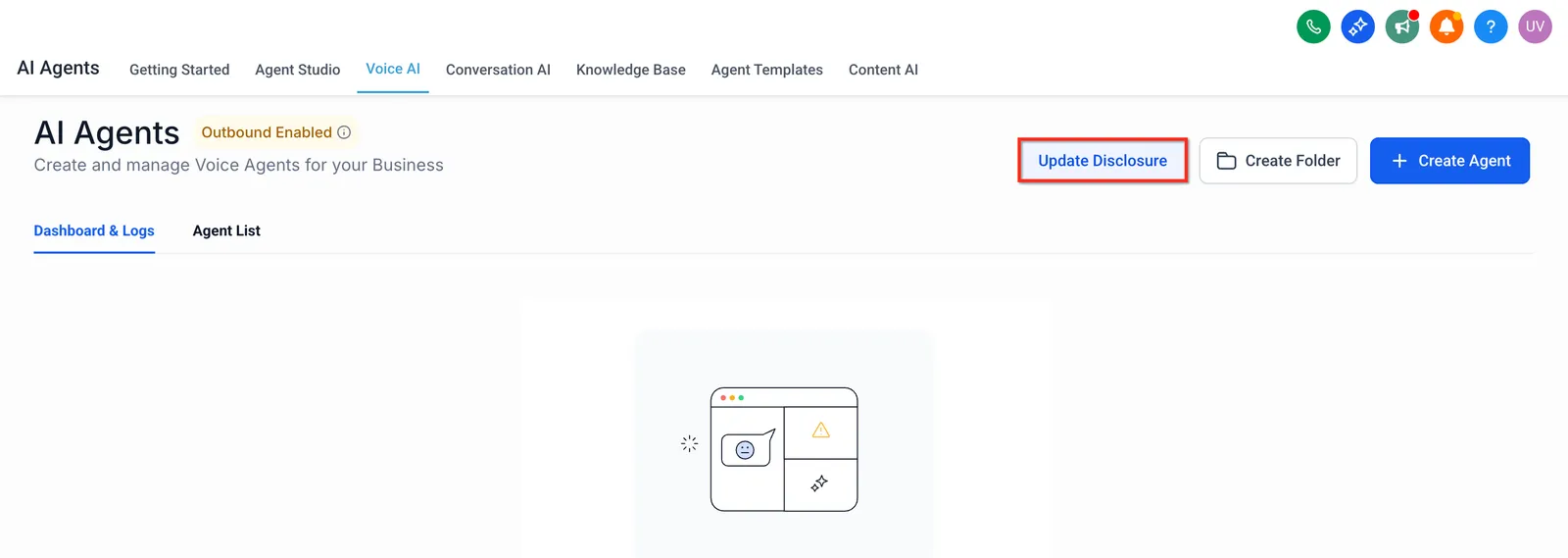The image size is (1568, 558).
Task: Click the Update Disclosure button
Action: point(1102,161)
